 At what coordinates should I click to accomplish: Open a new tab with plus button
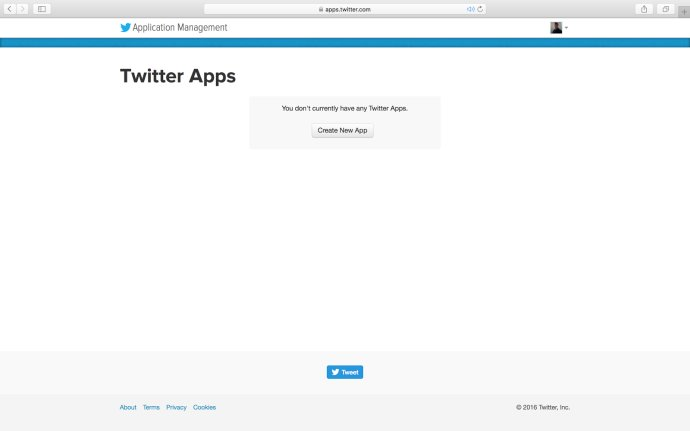point(684,11)
